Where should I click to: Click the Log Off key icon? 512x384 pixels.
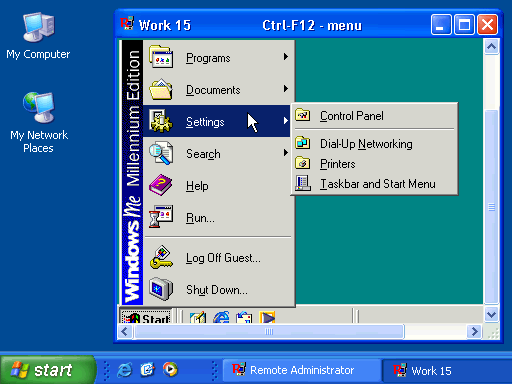[x=161, y=257]
